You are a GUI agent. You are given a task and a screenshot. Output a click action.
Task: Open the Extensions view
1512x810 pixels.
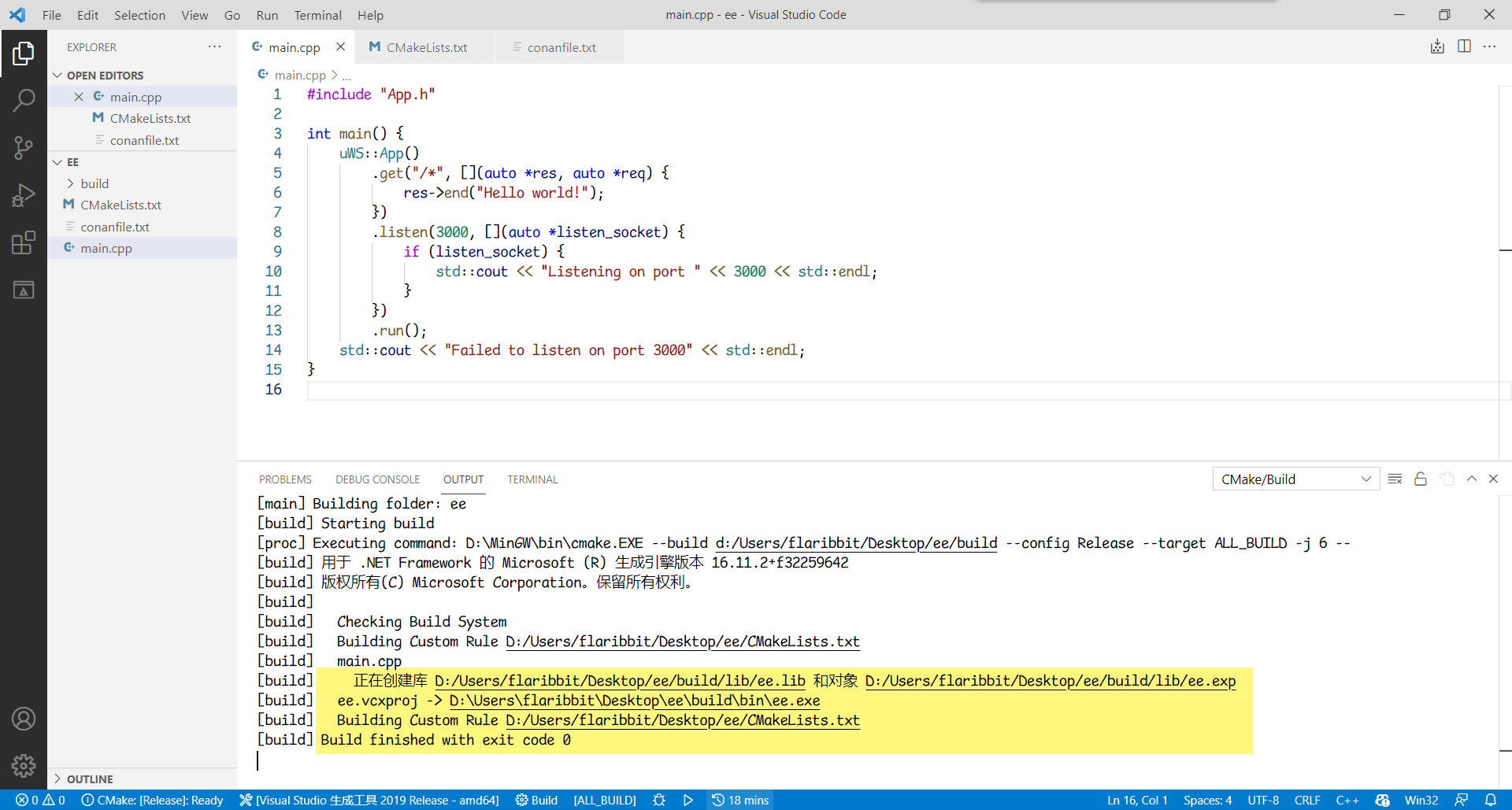(x=24, y=242)
